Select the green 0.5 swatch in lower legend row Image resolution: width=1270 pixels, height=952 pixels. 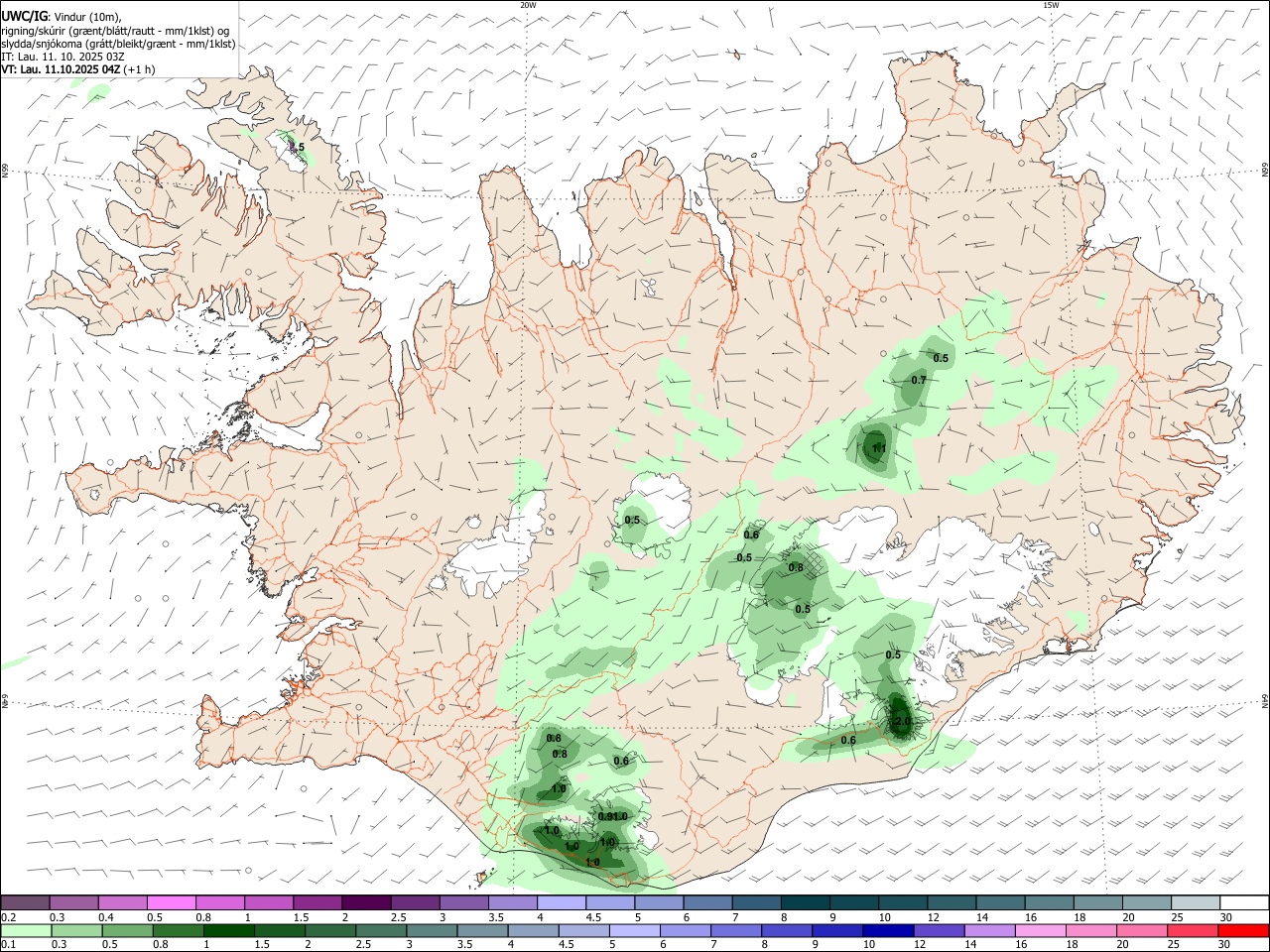click(128, 930)
